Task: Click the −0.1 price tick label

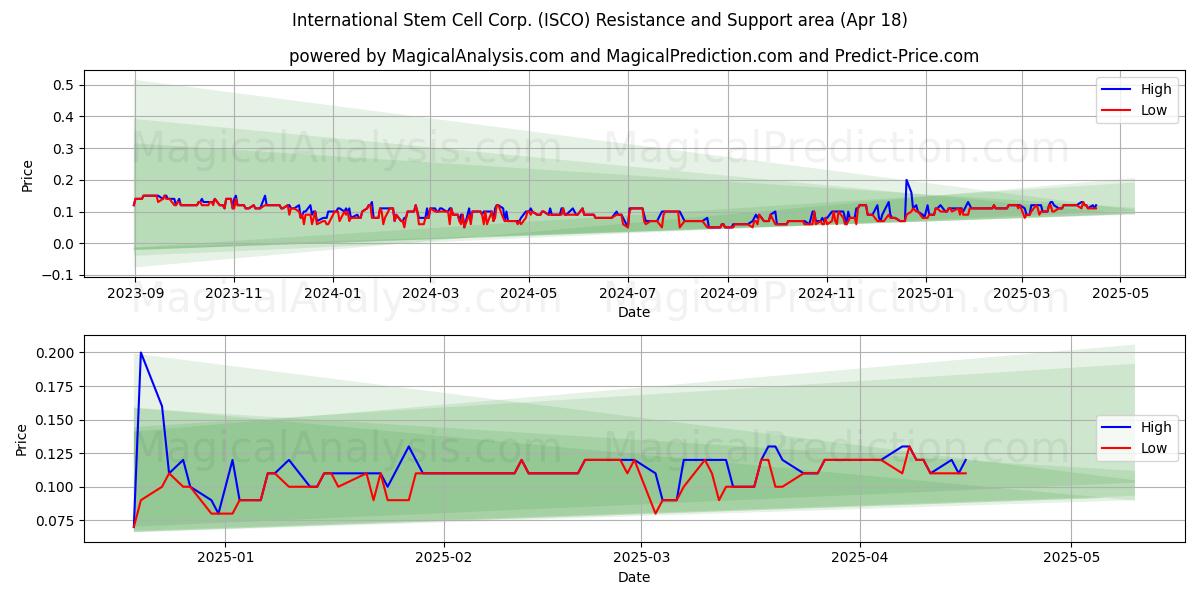Action: (59, 275)
